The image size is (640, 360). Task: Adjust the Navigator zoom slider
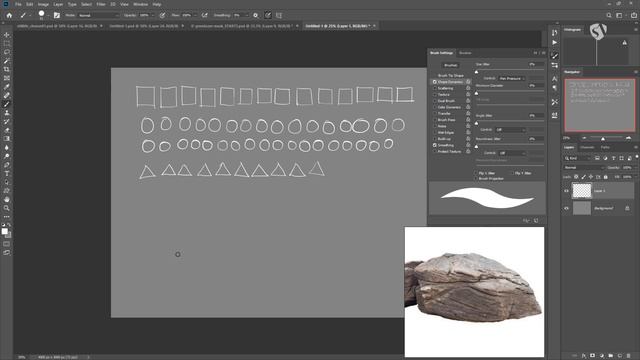pyautogui.click(x=603, y=139)
